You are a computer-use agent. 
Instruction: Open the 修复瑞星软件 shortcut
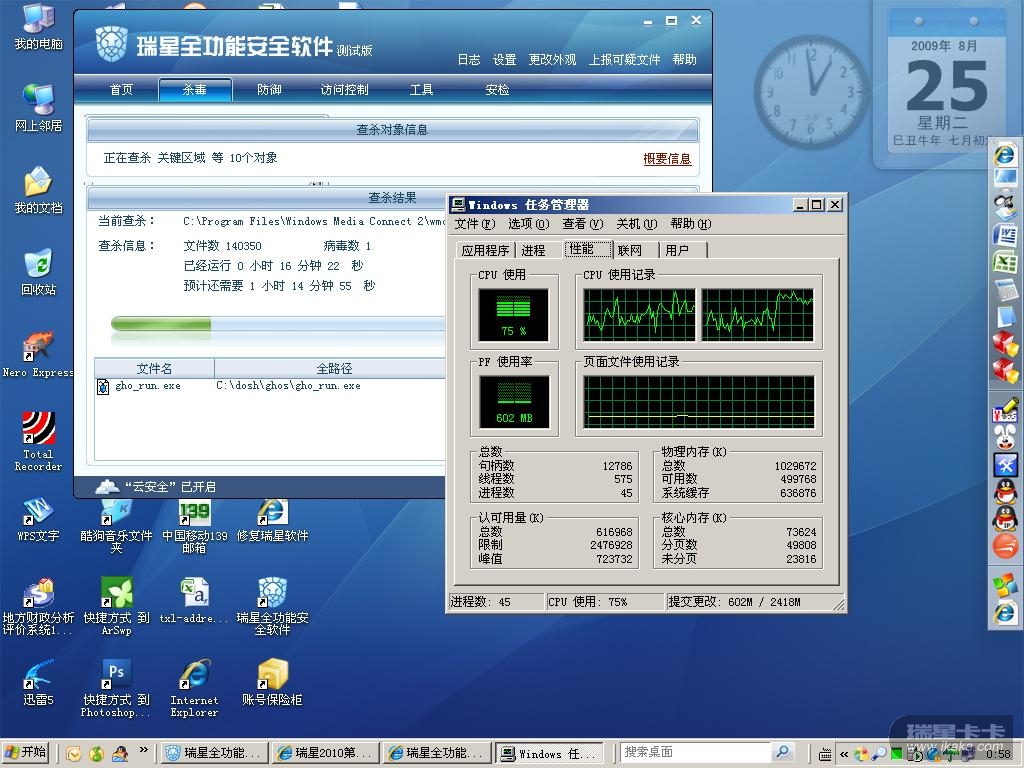(272, 519)
